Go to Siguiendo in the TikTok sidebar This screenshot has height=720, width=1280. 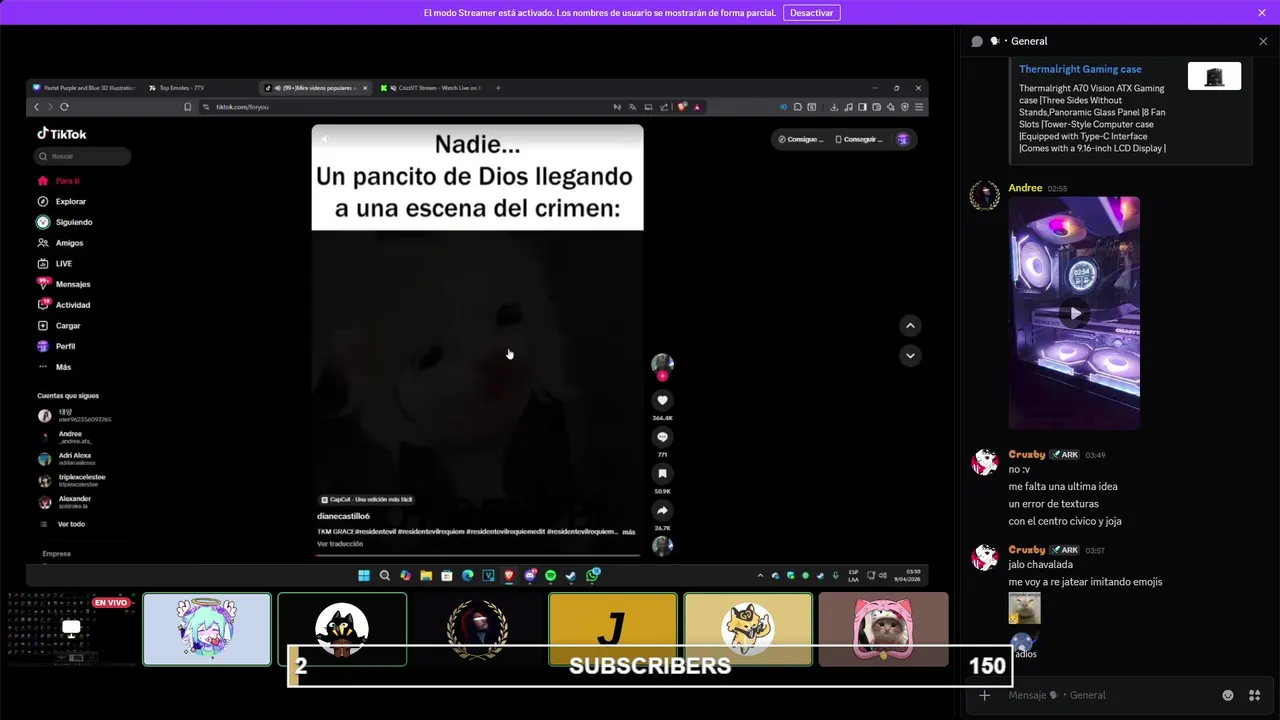pos(65,222)
